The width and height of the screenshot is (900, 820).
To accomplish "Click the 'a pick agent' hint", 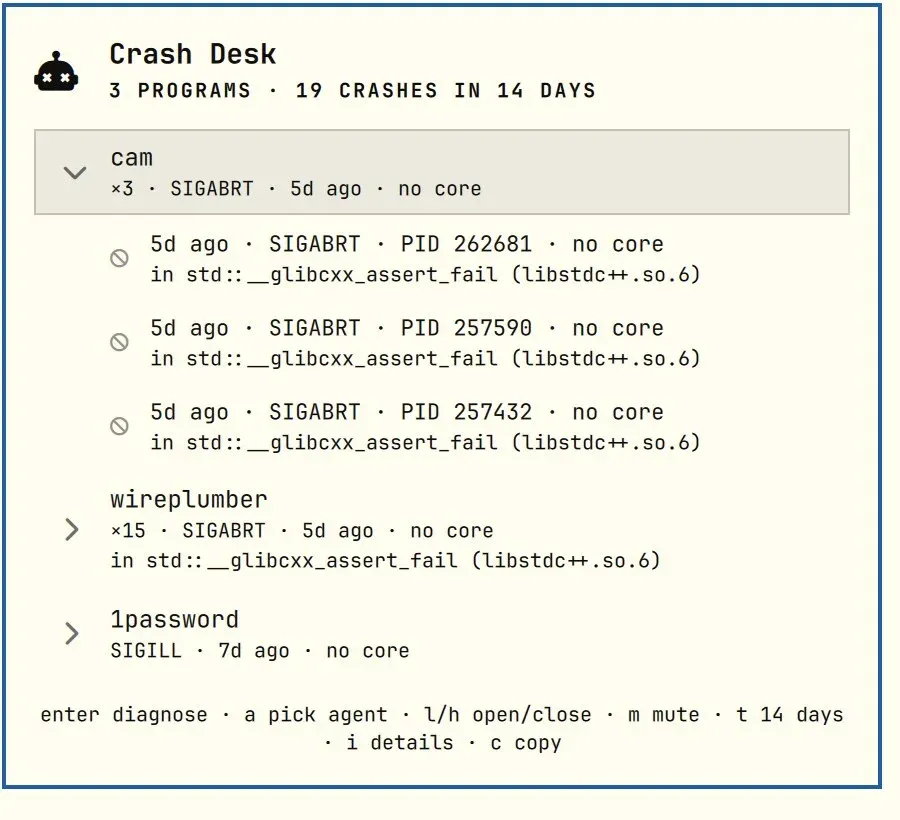I will point(316,715).
